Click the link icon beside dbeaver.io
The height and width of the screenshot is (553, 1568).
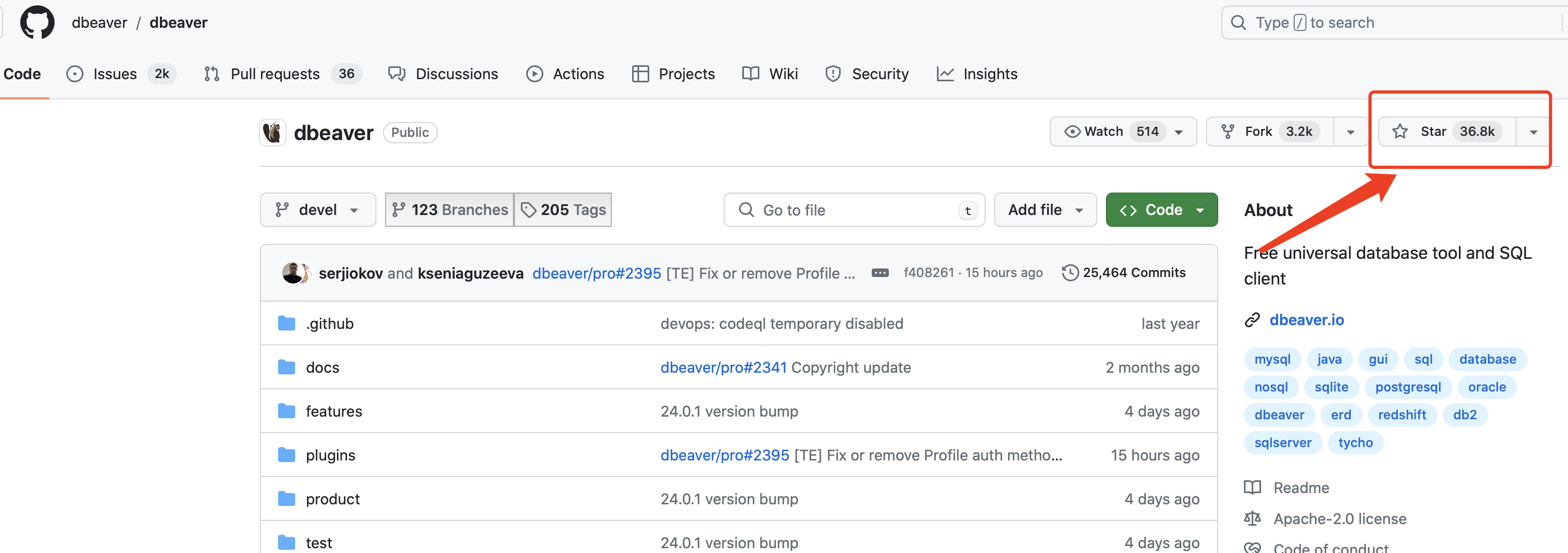(1252, 320)
